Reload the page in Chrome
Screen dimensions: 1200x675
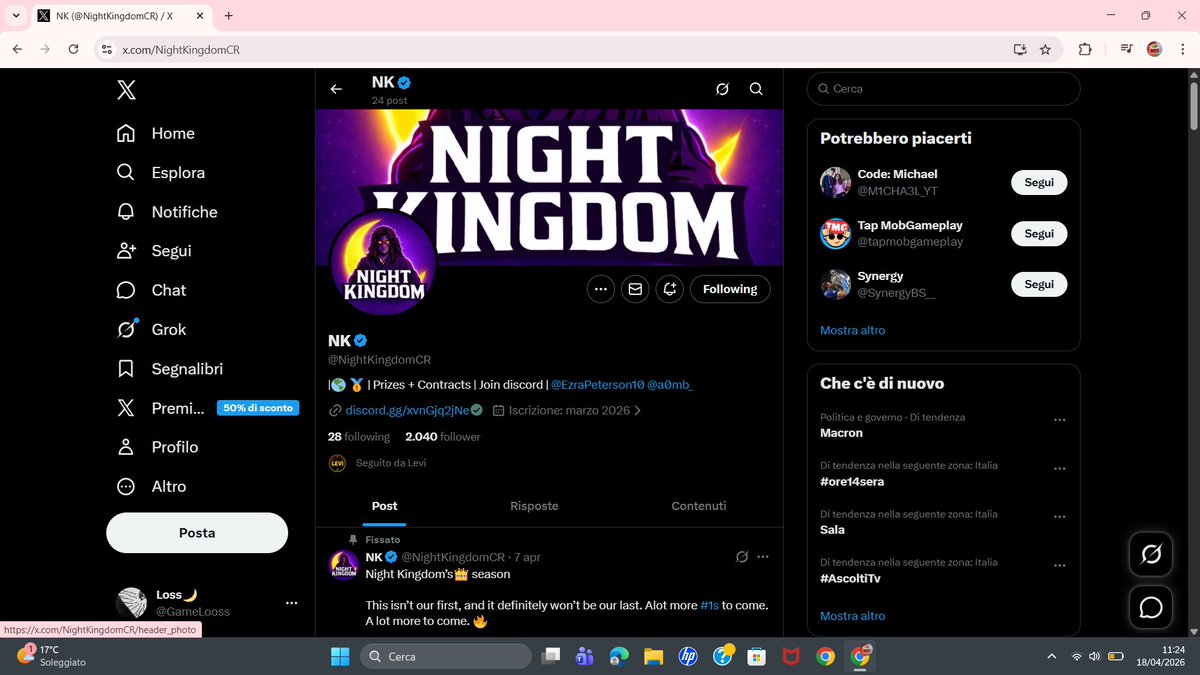(73, 48)
